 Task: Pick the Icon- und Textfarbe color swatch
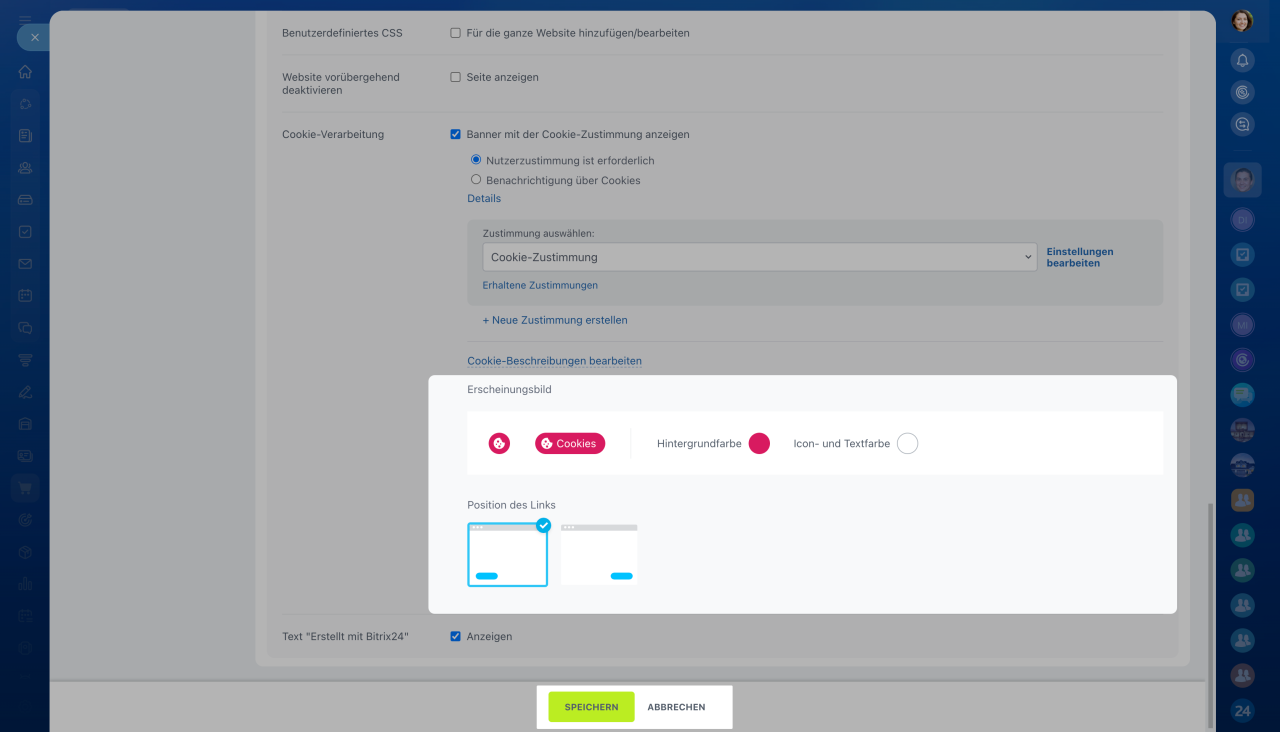coord(907,443)
